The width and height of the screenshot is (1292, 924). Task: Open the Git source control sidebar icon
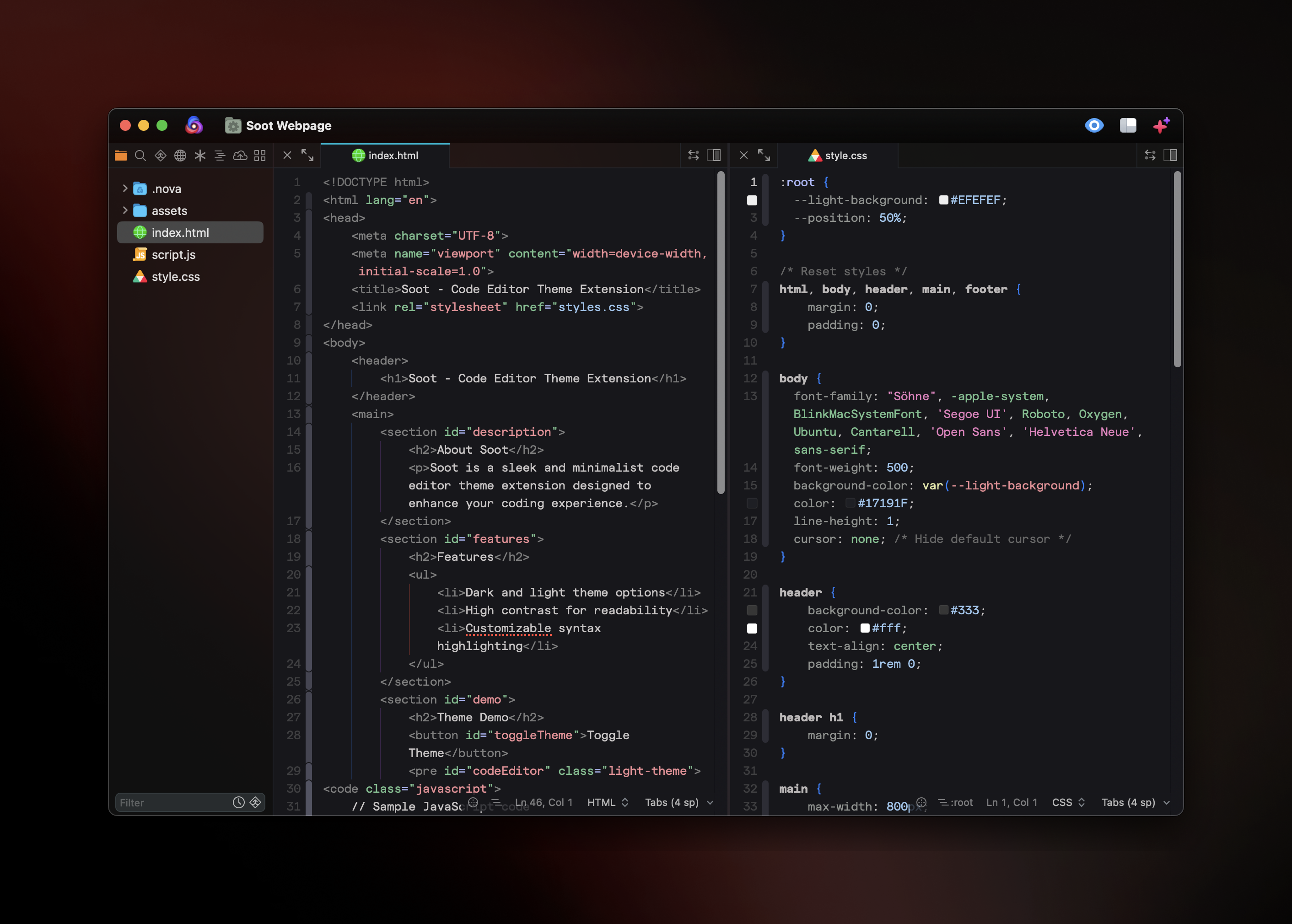(x=161, y=156)
